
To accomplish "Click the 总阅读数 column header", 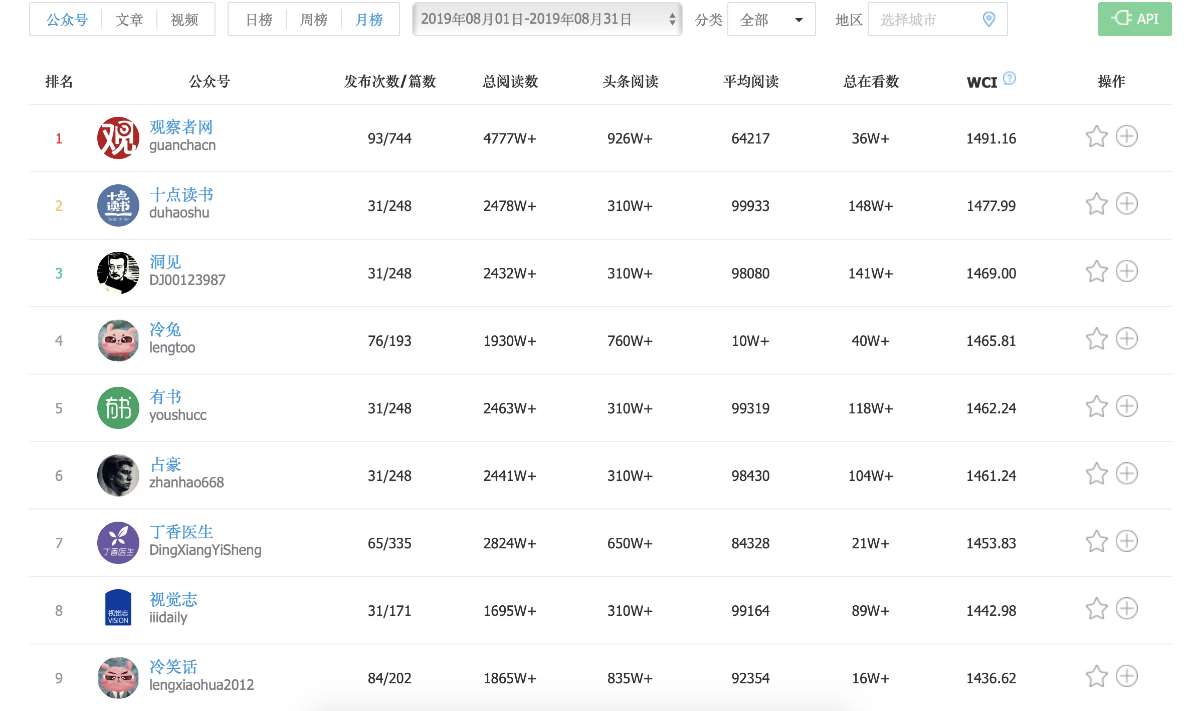I will 510,82.
